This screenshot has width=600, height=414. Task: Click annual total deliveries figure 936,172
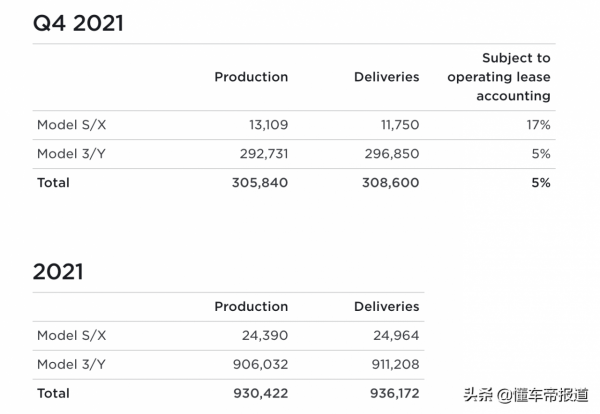(388, 394)
